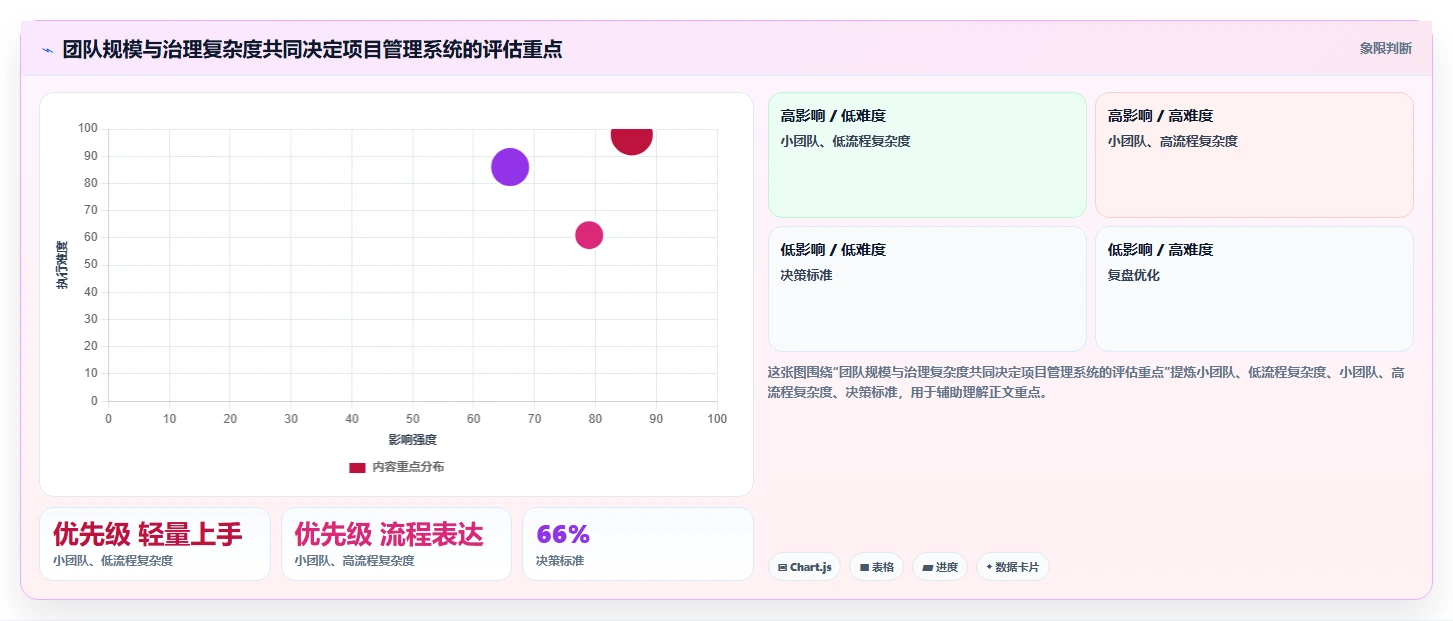Open the 优先级 流程表达 stat card
Screen dimensions: 1453x621
(x=396, y=544)
